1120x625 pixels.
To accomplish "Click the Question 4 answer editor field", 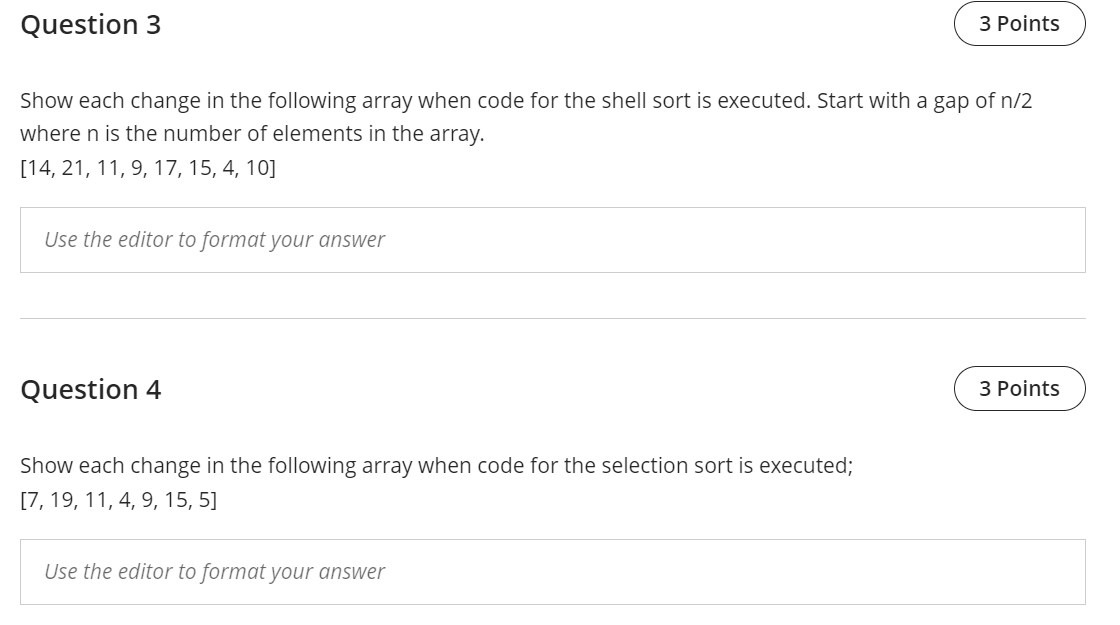I will (552, 572).
